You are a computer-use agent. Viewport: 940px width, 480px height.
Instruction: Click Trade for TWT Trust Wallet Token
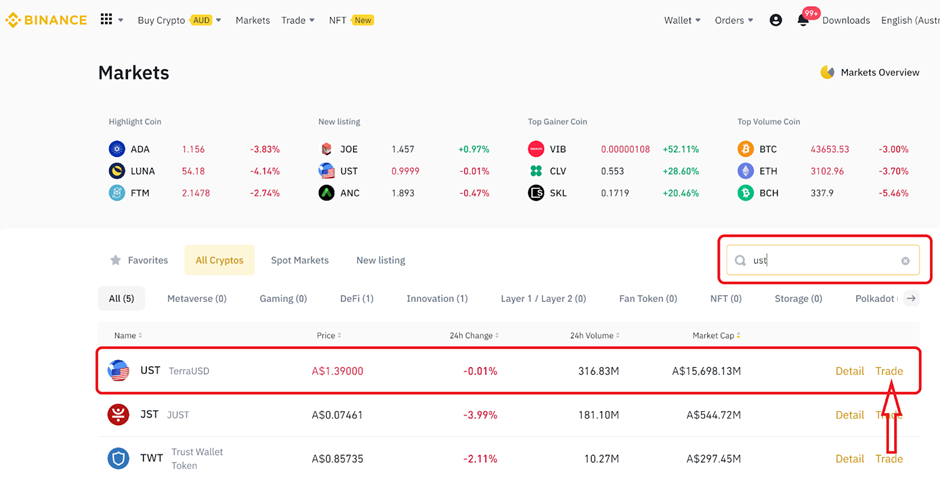point(889,458)
